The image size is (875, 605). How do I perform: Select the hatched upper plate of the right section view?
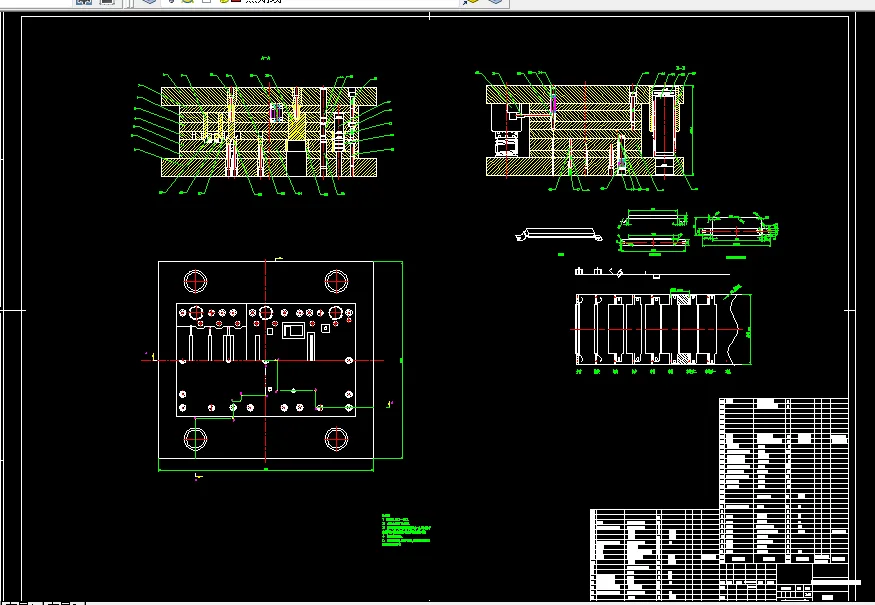click(584, 94)
